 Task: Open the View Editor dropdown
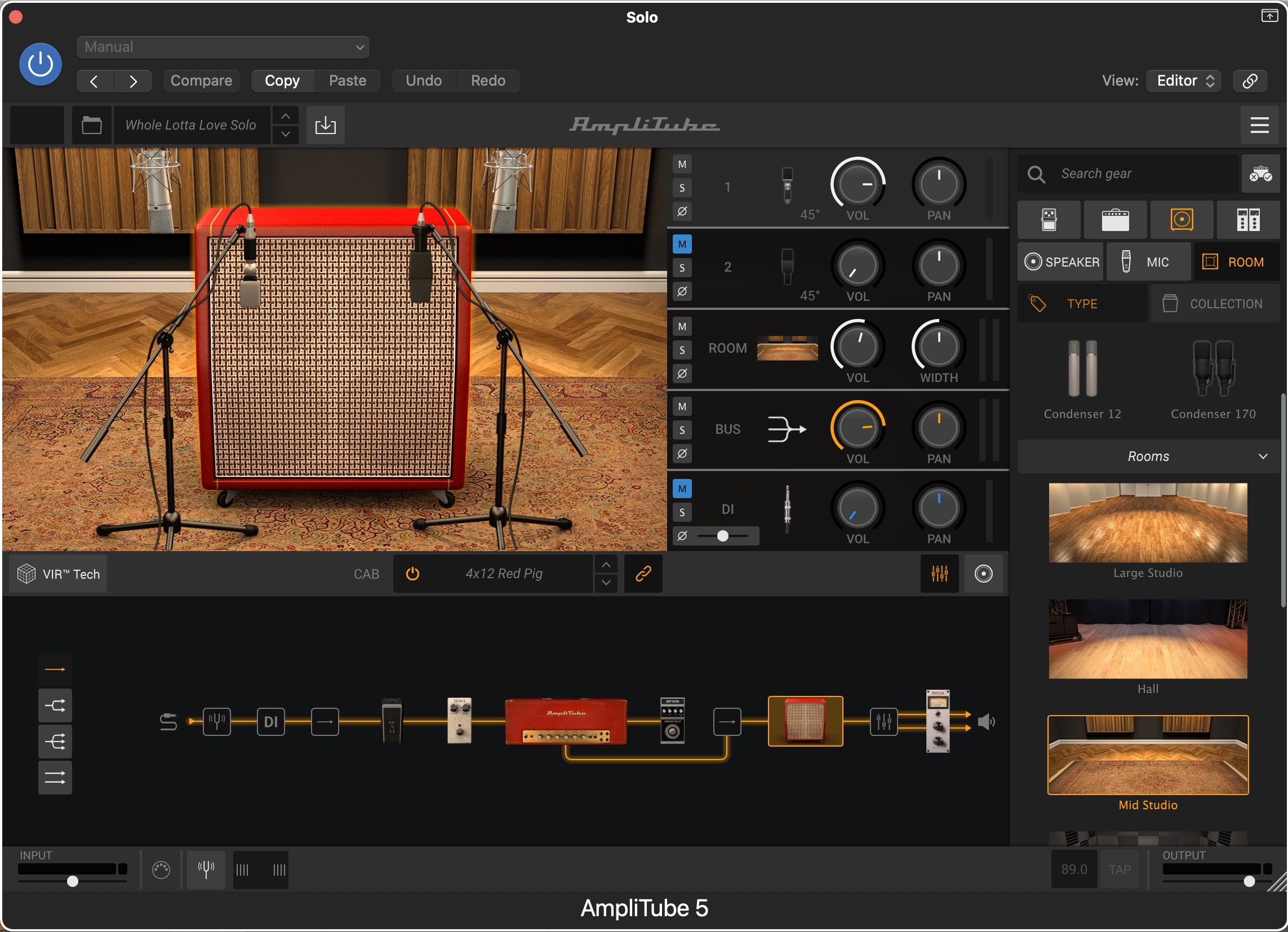(x=1184, y=81)
